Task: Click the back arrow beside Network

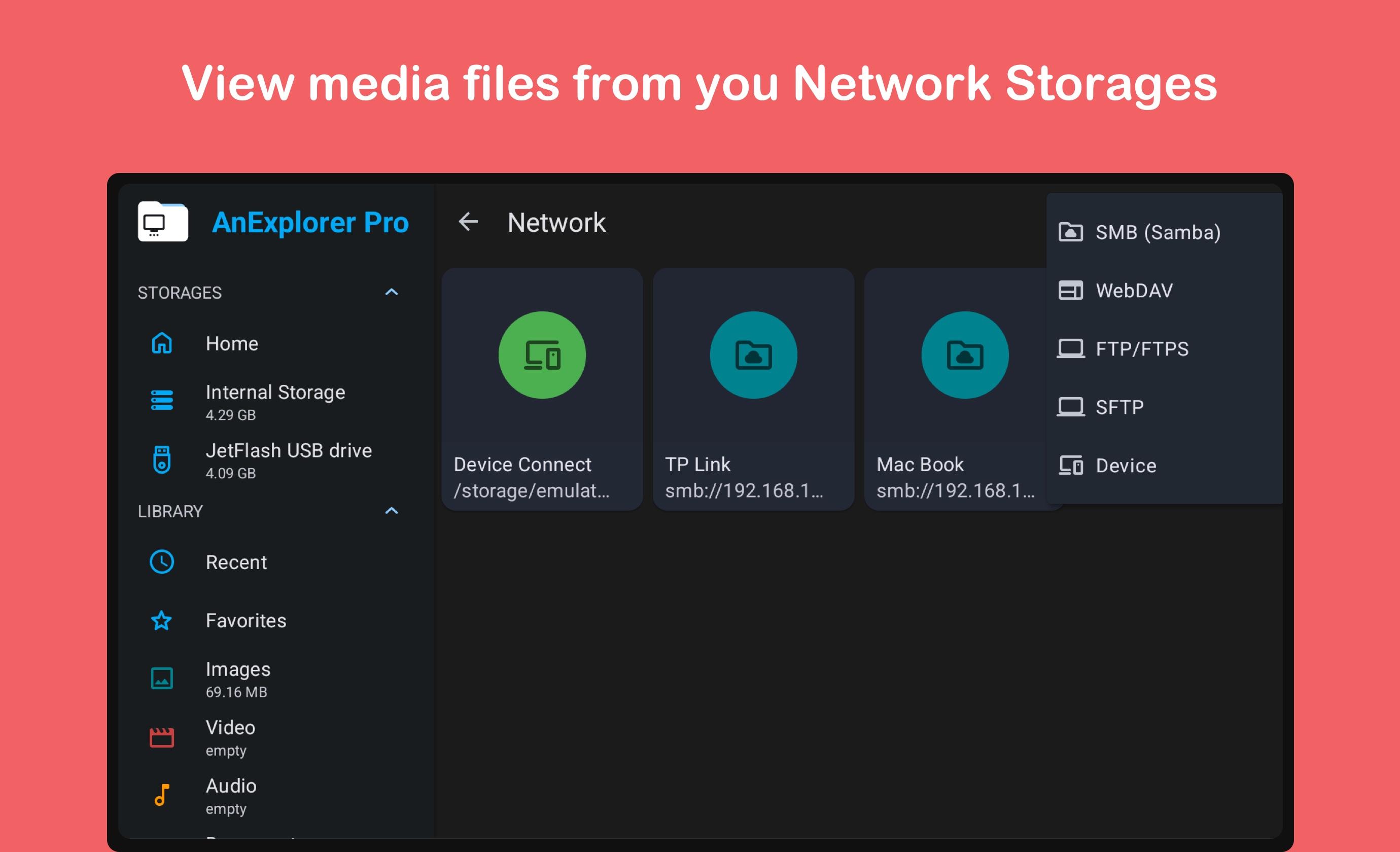Action: point(468,222)
